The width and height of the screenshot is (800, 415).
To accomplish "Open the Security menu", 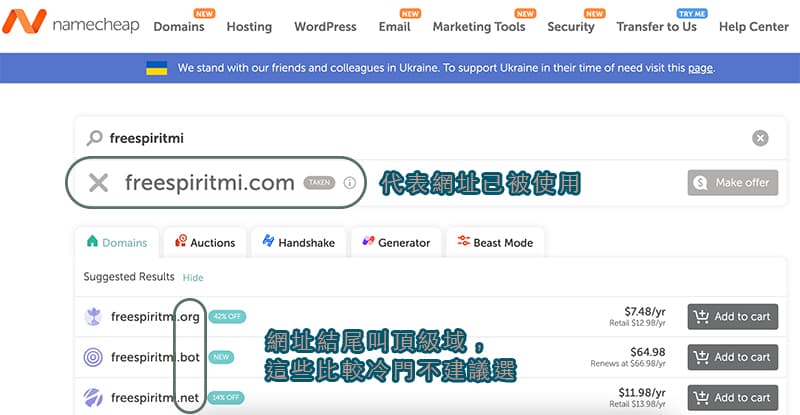I will coord(571,27).
